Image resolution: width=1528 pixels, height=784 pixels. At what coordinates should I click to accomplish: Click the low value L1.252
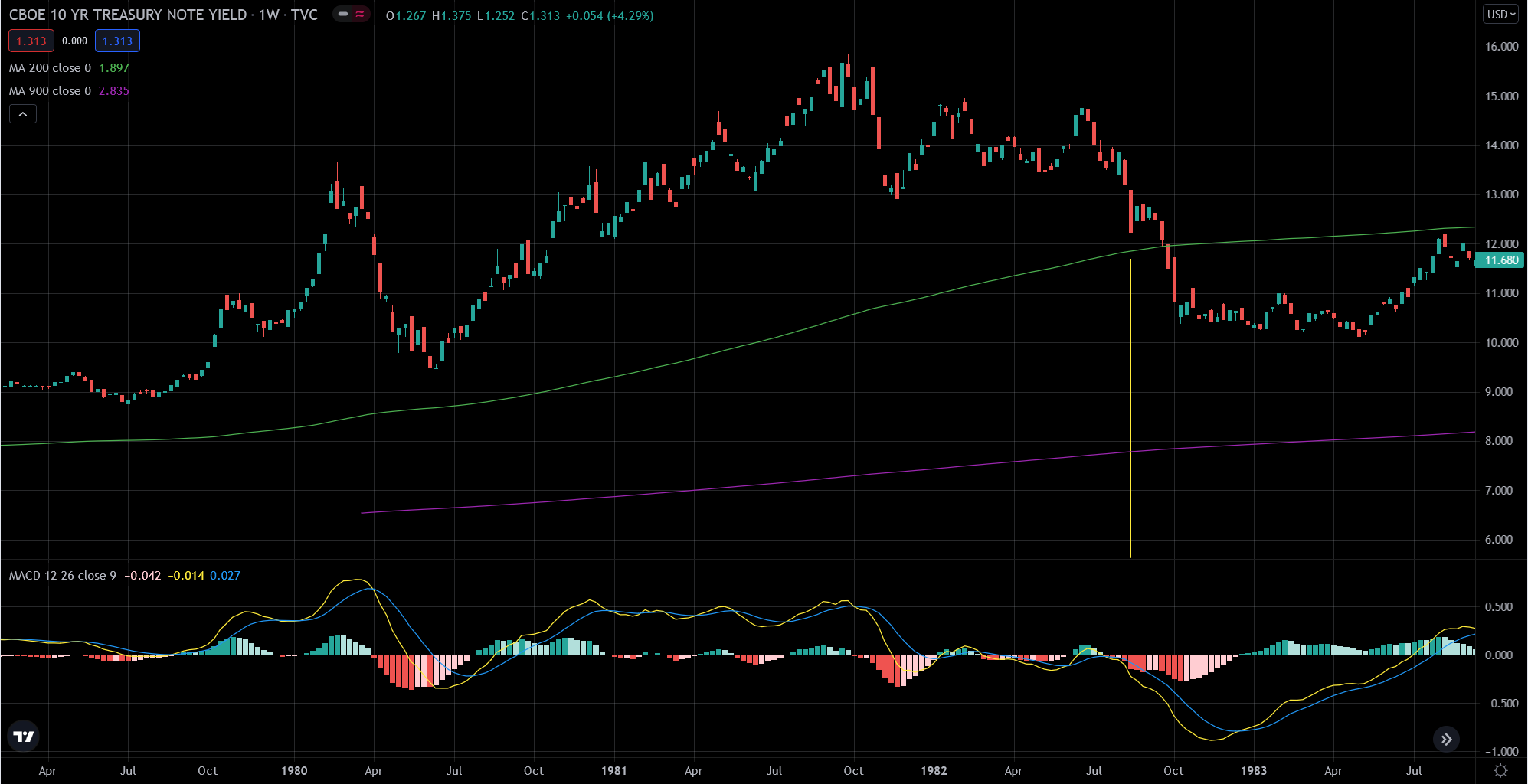(x=496, y=15)
